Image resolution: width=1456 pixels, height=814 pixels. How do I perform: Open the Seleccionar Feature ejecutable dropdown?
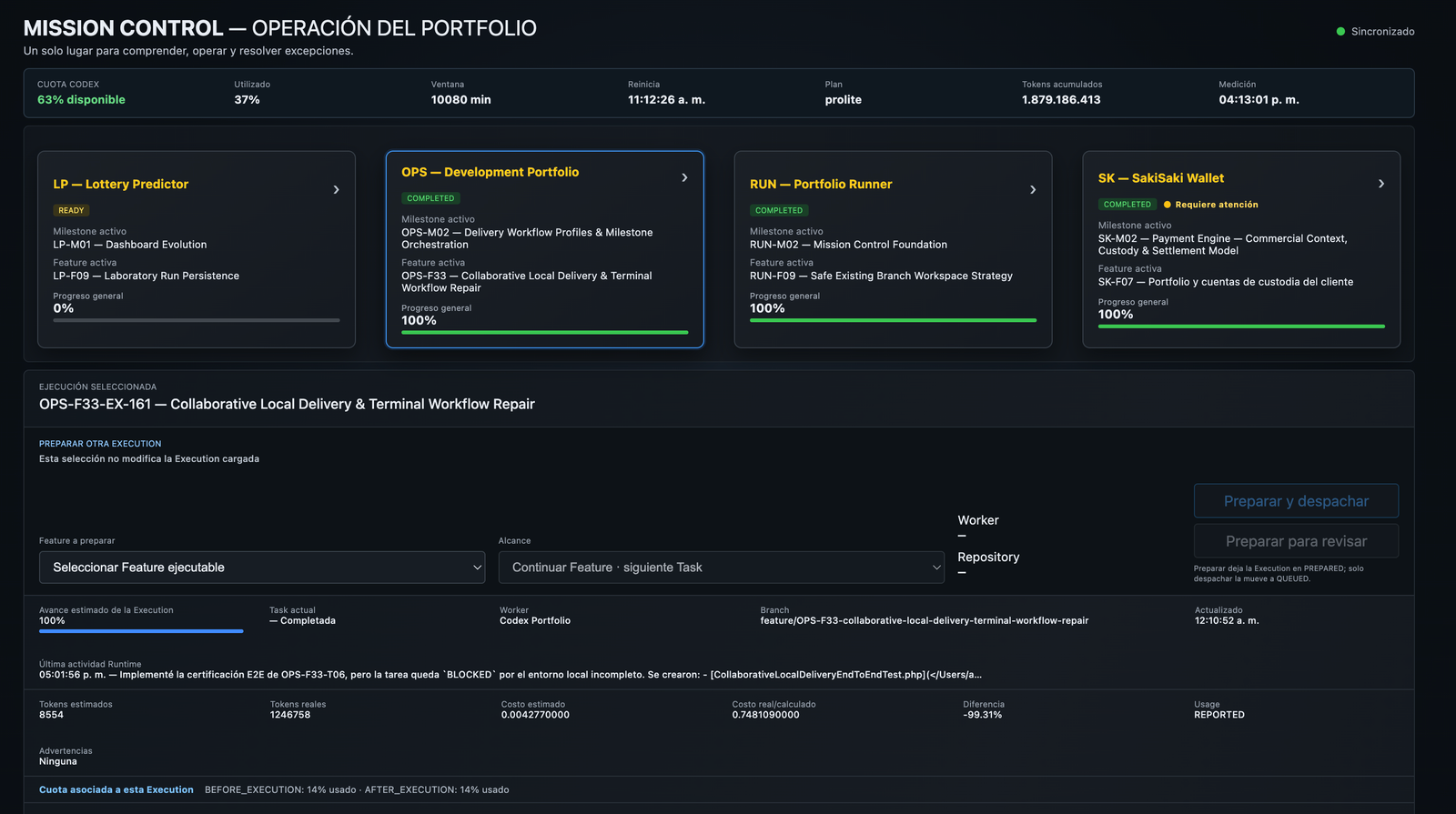point(262,568)
